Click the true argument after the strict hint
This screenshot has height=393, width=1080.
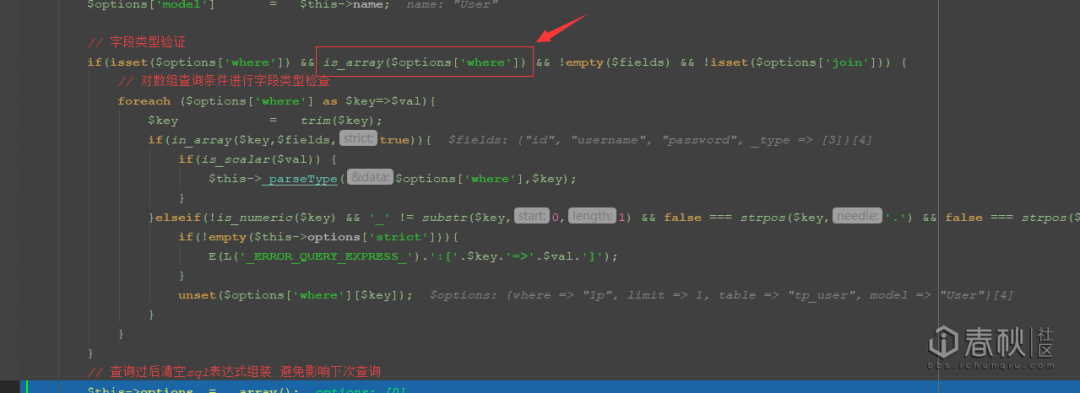[394, 140]
